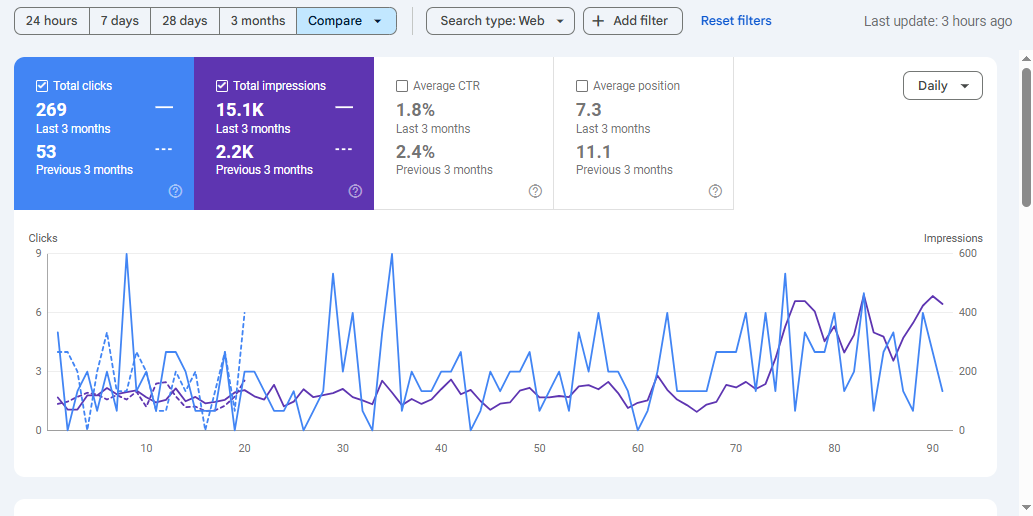Select the 7 days range tab
This screenshot has height=516, width=1033.
pos(120,21)
